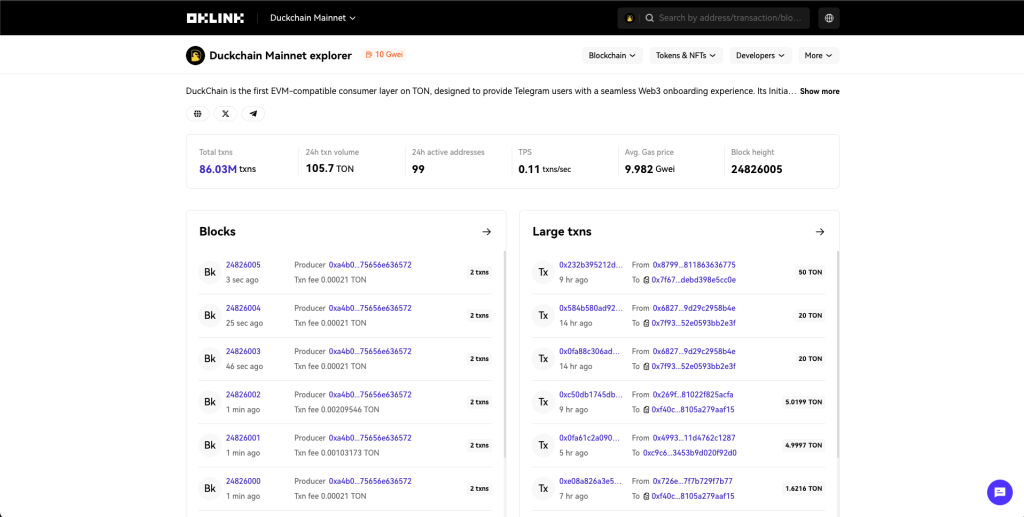Click the arrow next to Blocks heading
The image size is (1024, 517).
[486, 232]
